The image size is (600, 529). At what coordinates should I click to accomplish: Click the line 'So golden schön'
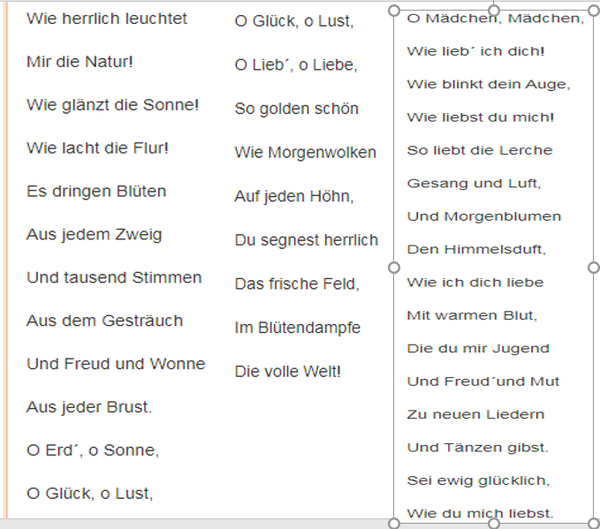click(296, 108)
